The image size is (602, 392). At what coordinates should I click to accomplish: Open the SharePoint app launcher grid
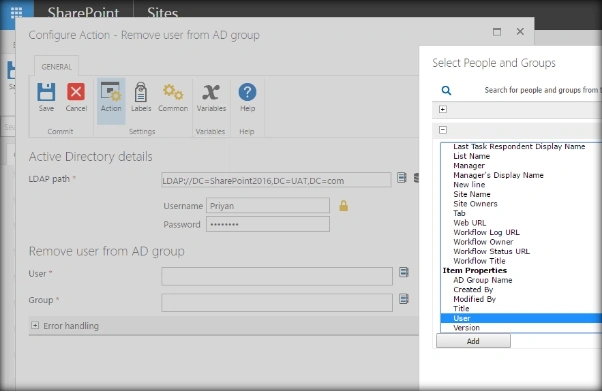16,12
